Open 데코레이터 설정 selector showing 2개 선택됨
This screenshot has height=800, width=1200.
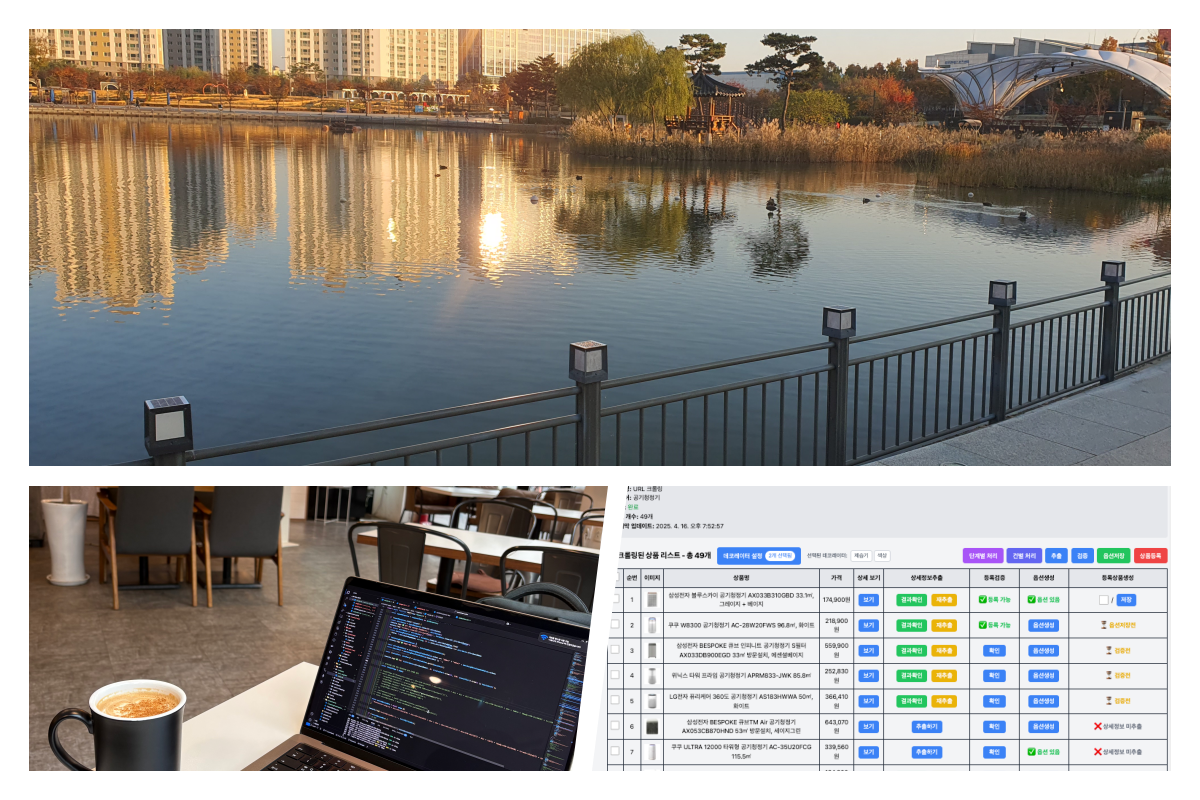tap(757, 555)
